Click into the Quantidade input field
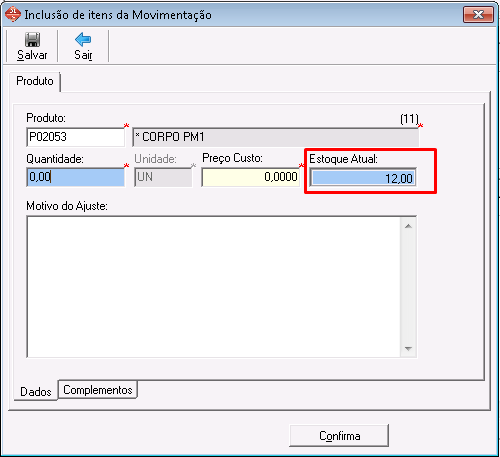 (x=76, y=177)
